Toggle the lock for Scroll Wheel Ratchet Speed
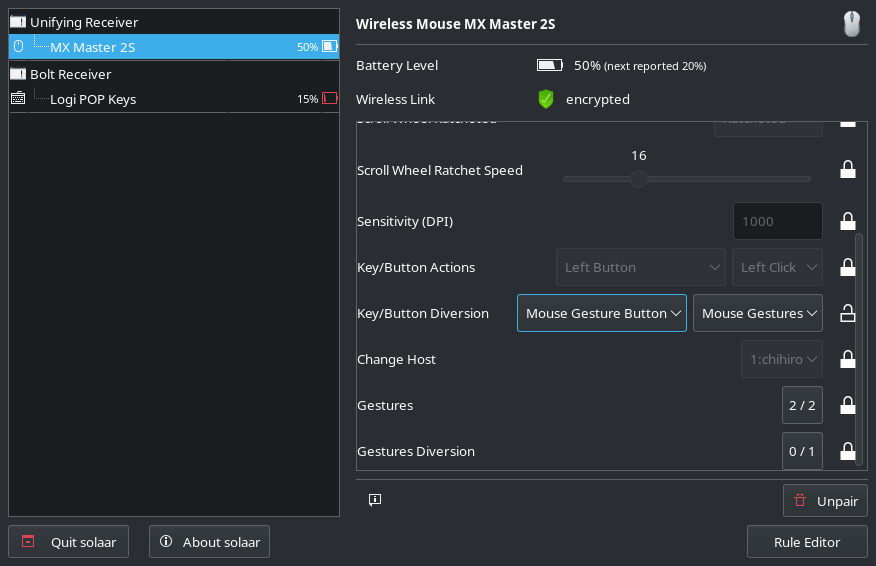The image size is (876, 566). click(848, 169)
